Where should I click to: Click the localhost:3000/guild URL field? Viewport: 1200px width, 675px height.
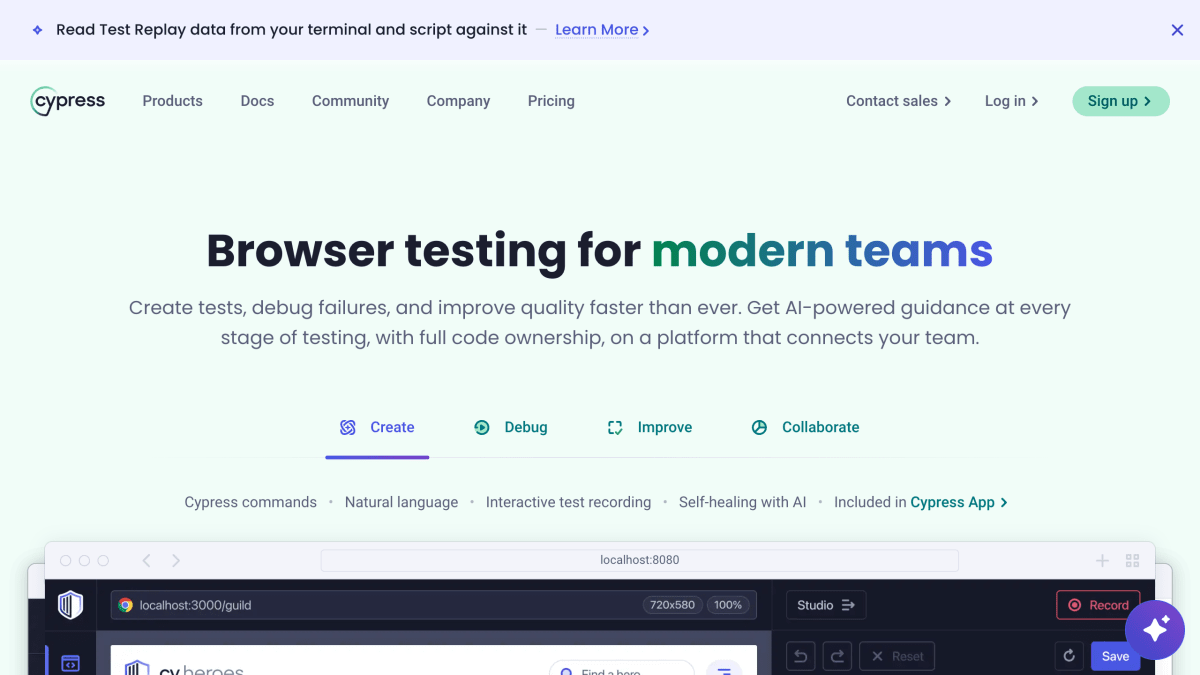[x=433, y=605]
